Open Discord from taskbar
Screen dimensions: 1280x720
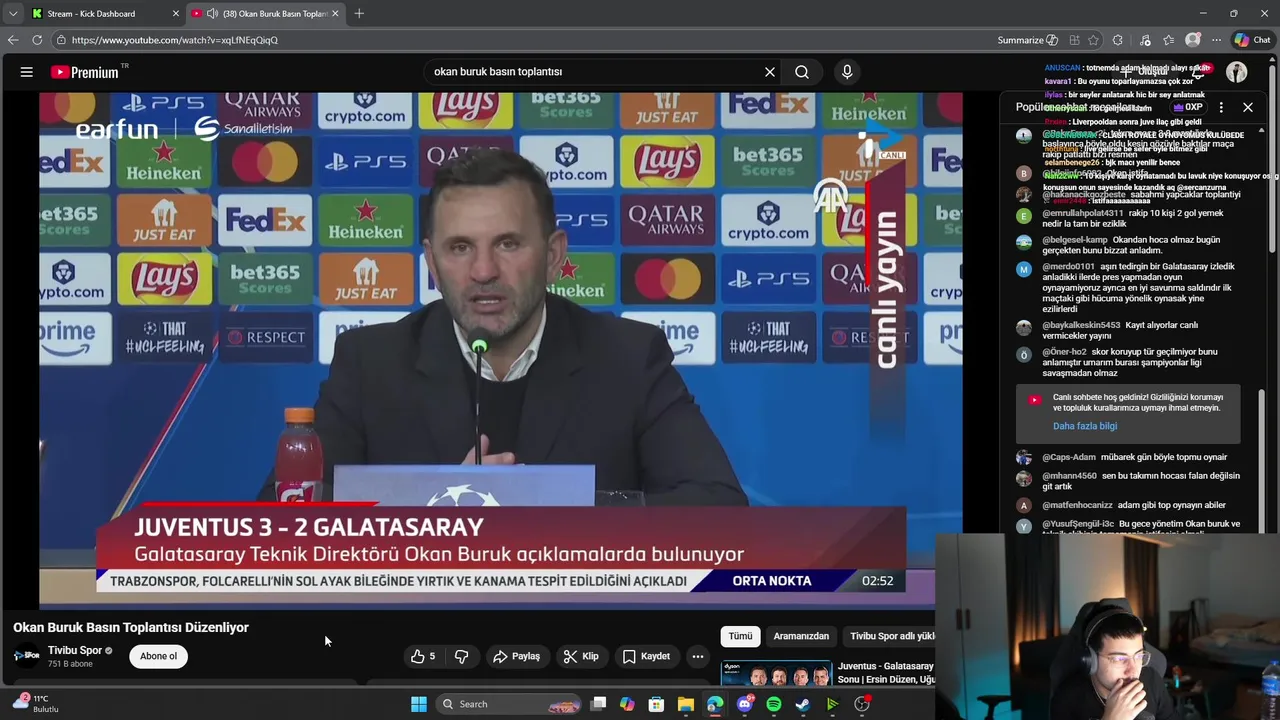[x=744, y=704]
